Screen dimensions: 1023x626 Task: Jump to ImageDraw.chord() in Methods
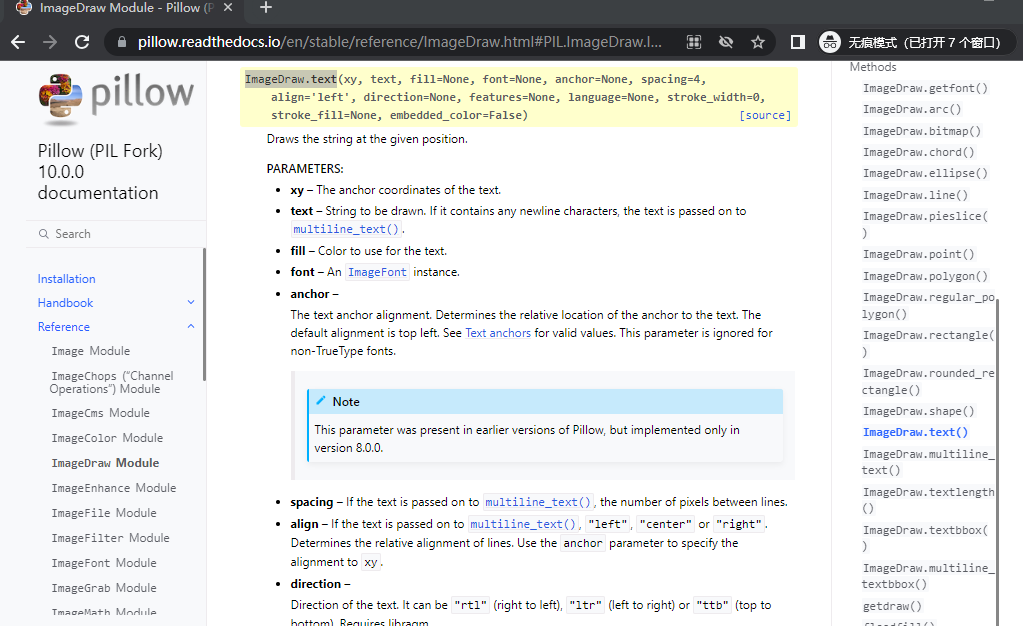(919, 152)
